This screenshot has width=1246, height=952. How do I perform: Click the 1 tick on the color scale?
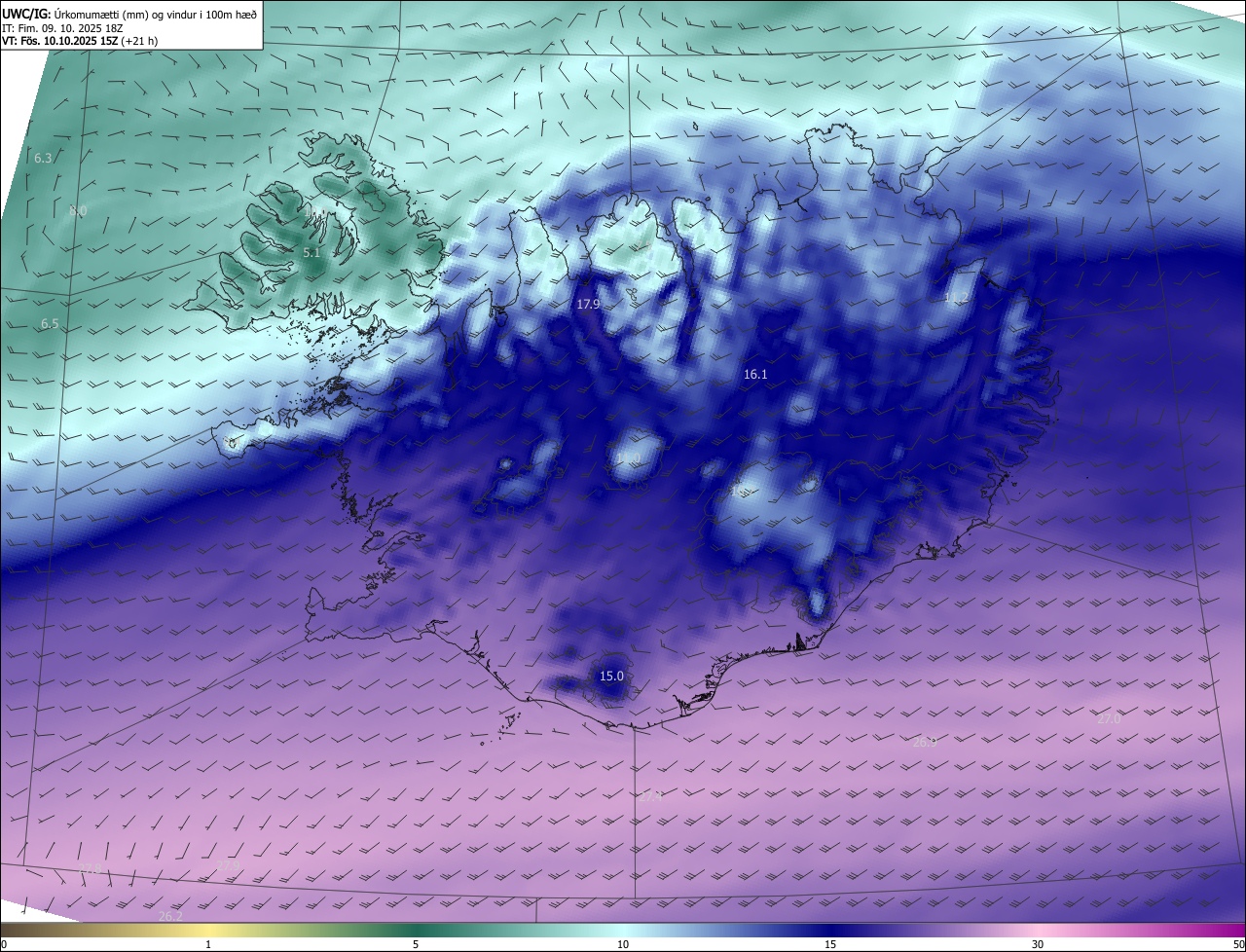208,944
